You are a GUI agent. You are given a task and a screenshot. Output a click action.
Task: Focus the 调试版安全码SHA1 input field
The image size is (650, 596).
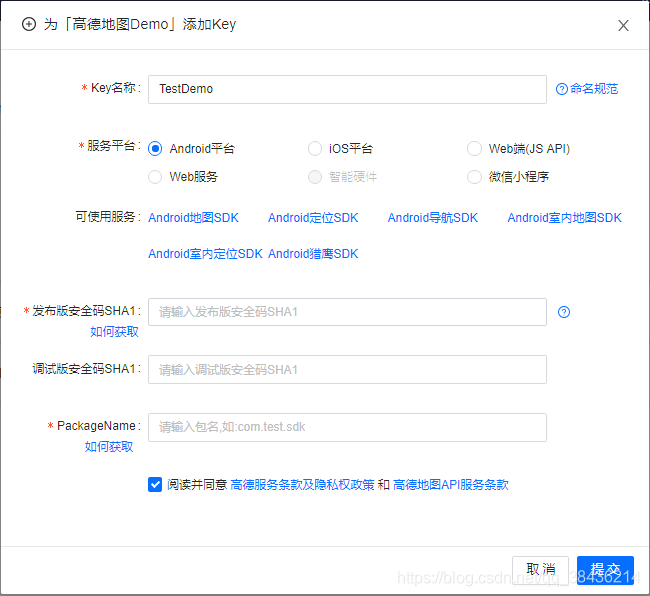click(347, 369)
